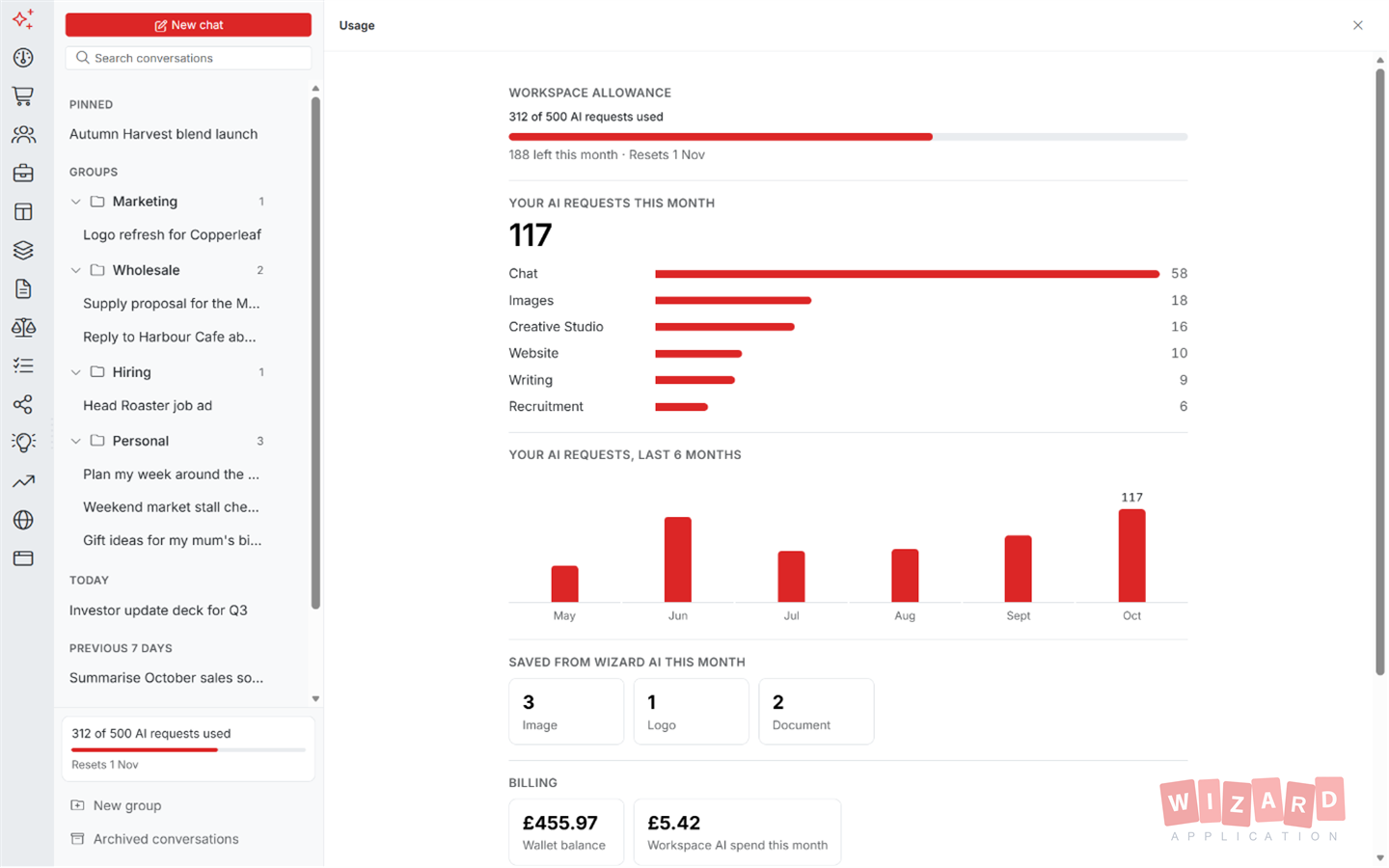Image resolution: width=1389 pixels, height=868 pixels.
Task: Click the workspace allowance progress bar
Action: point(848,137)
